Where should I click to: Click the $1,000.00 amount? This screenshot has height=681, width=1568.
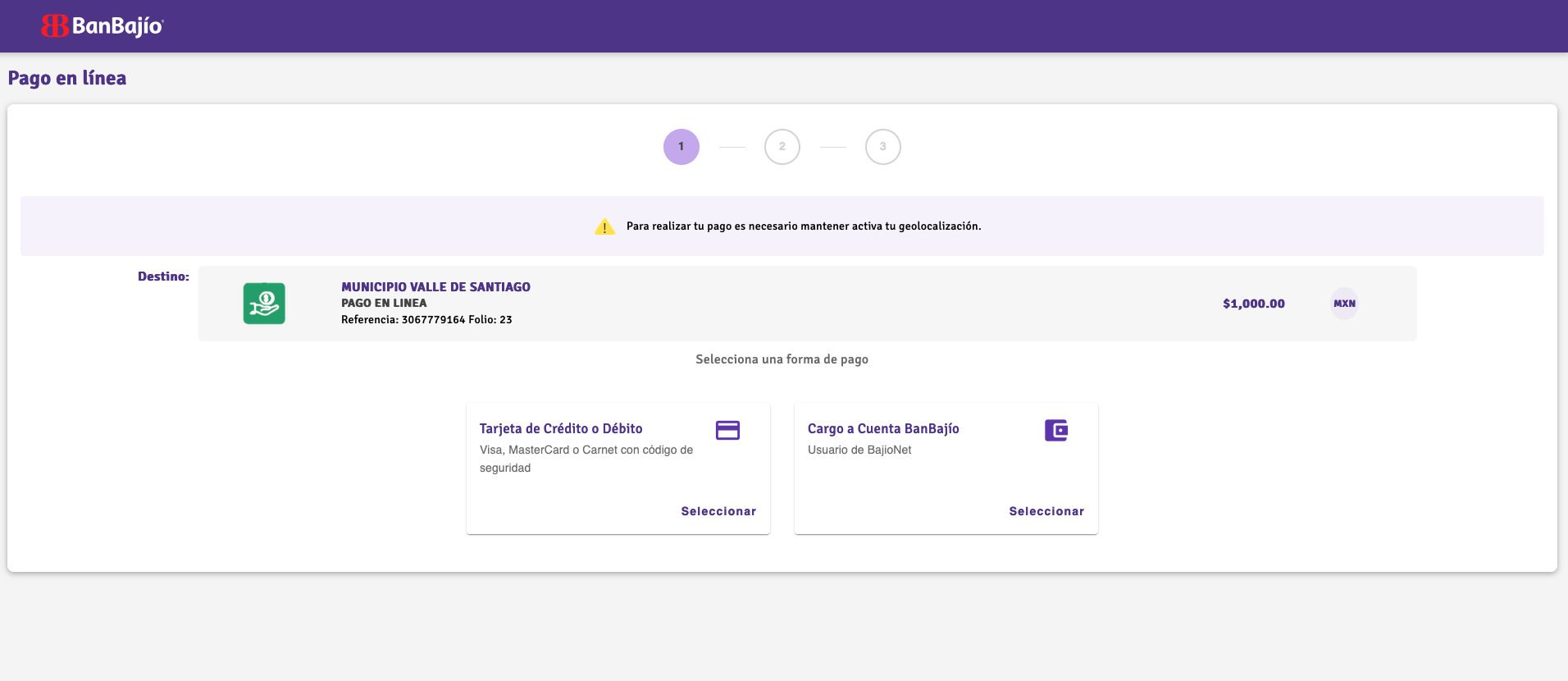click(1254, 304)
